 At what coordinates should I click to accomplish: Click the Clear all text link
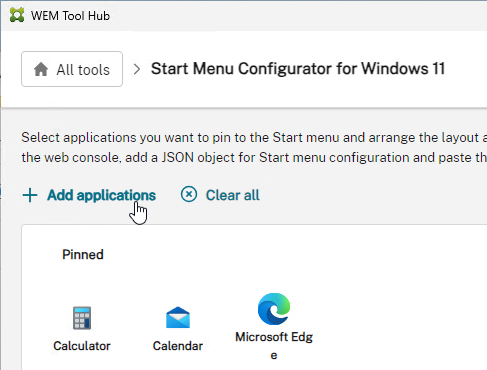(232, 195)
